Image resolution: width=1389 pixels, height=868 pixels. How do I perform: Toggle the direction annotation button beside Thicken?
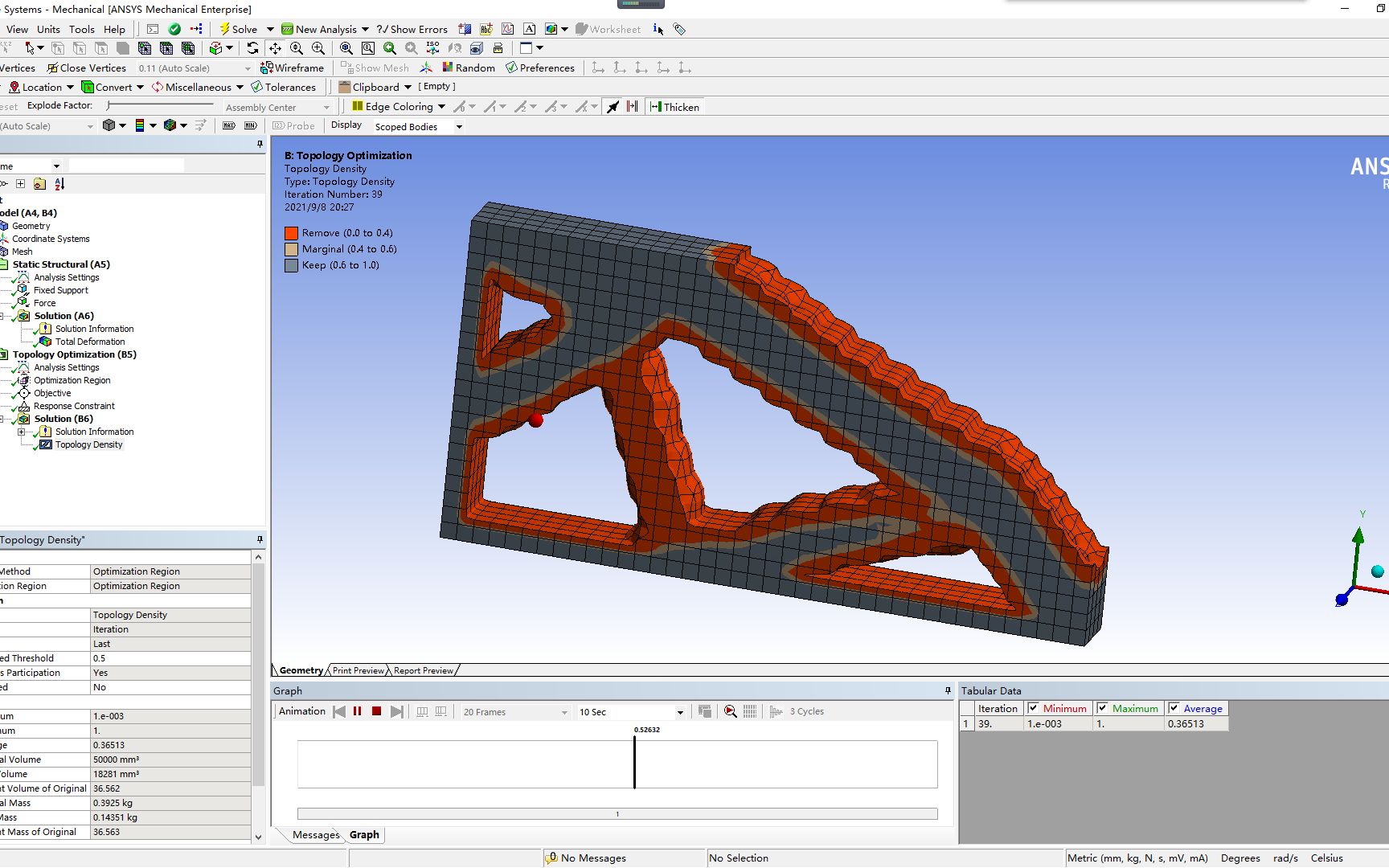click(633, 107)
